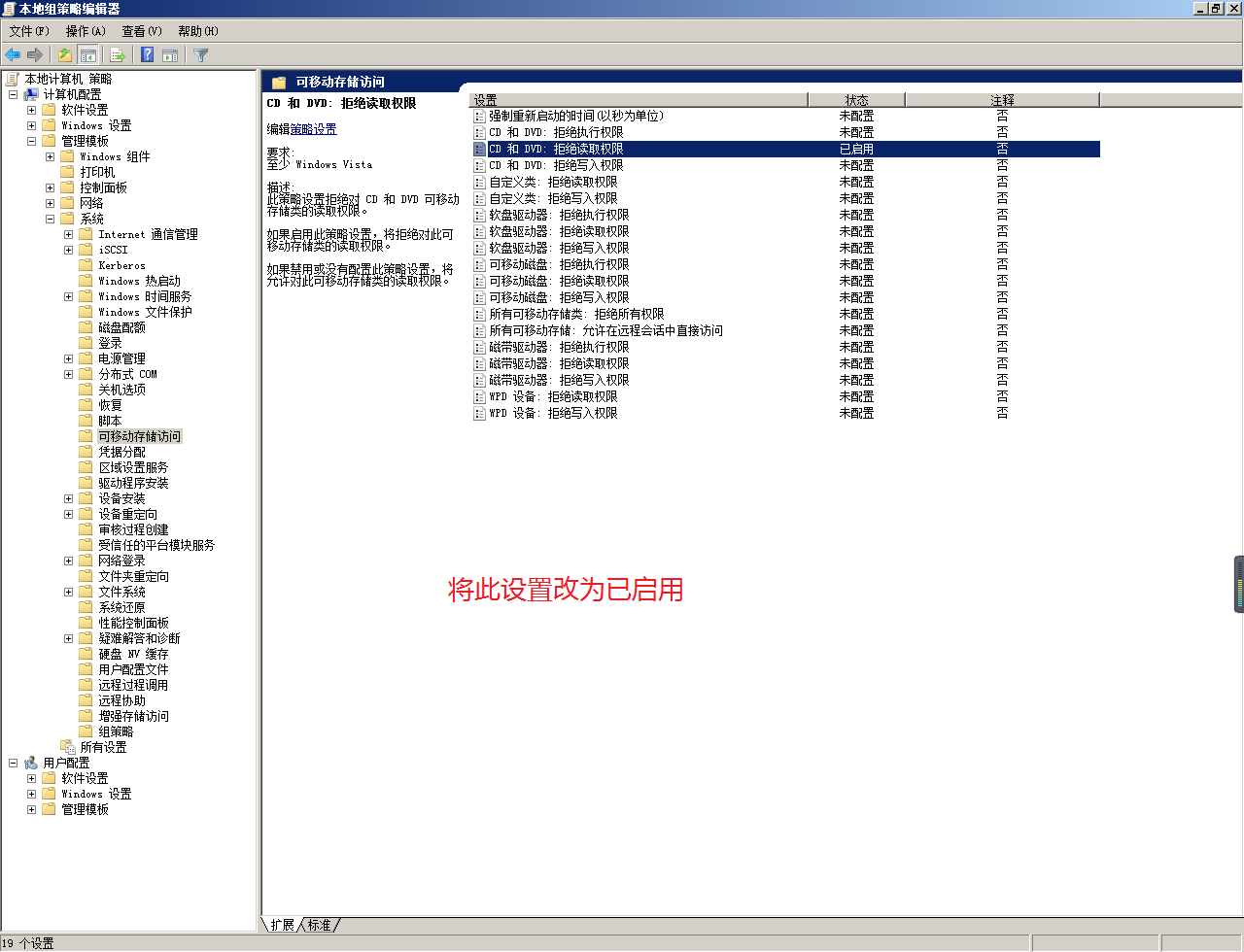
Task: Open the 操作(A) menu
Action: (x=86, y=31)
